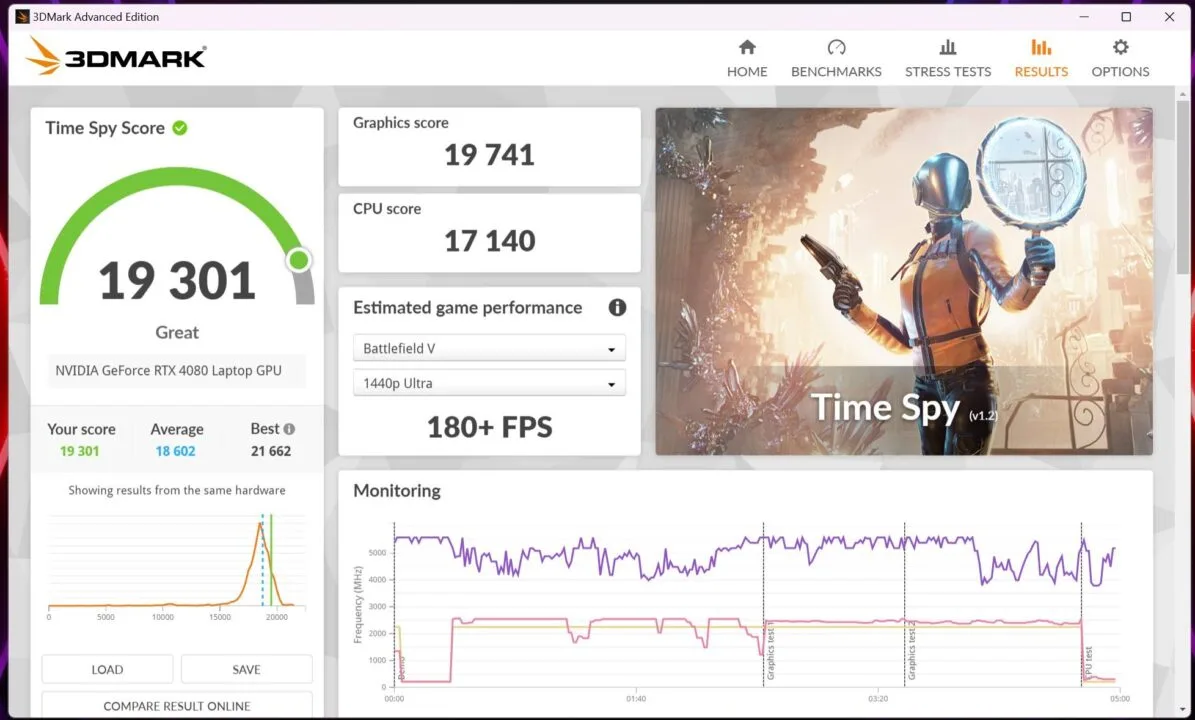
Task: Click the 3DMark logo
Action: [117, 57]
